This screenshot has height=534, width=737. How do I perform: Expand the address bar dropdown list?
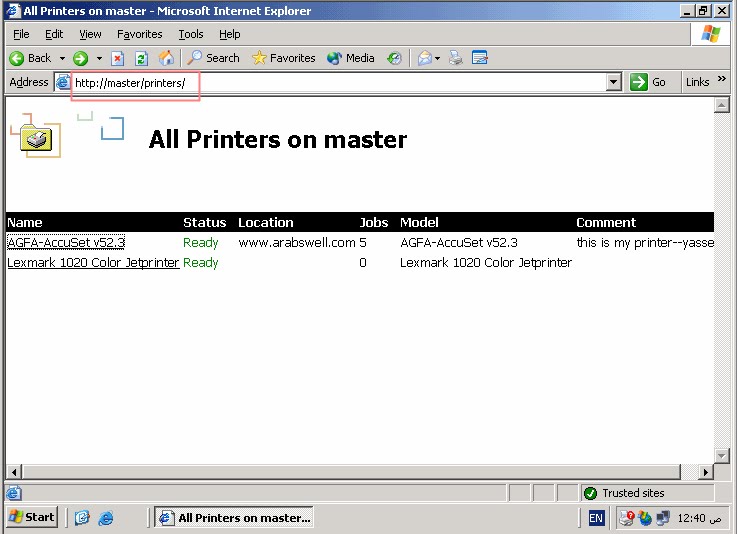click(613, 82)
